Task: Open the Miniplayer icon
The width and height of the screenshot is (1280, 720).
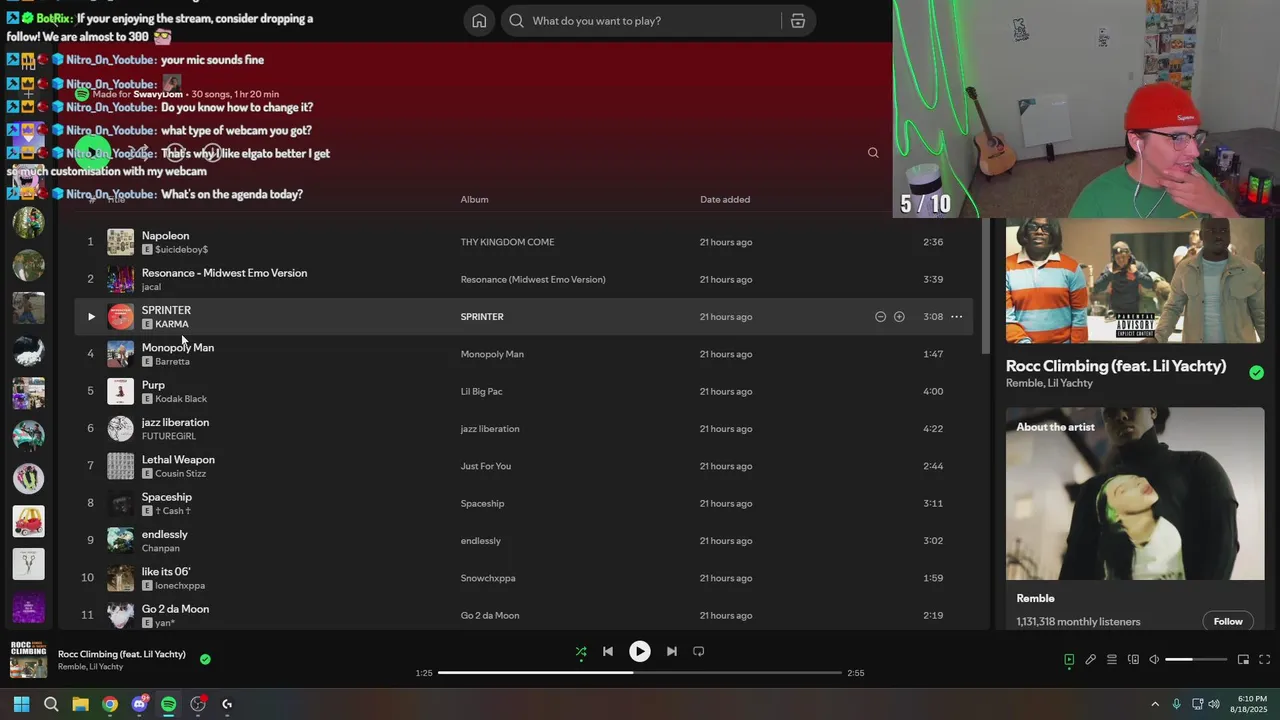Action: point(1243,660)
